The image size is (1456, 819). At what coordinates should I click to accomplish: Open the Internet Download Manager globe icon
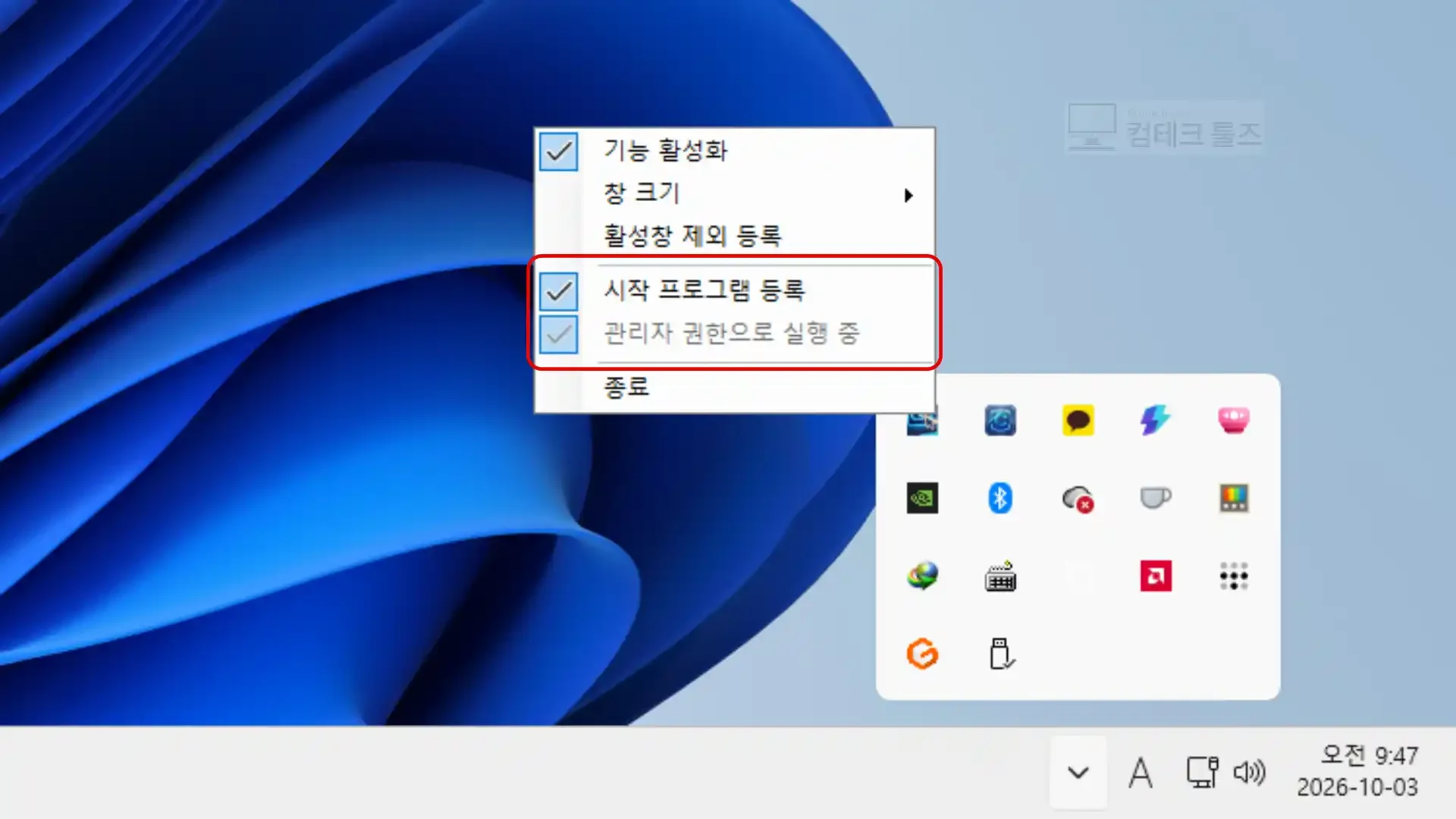(922, 576)
